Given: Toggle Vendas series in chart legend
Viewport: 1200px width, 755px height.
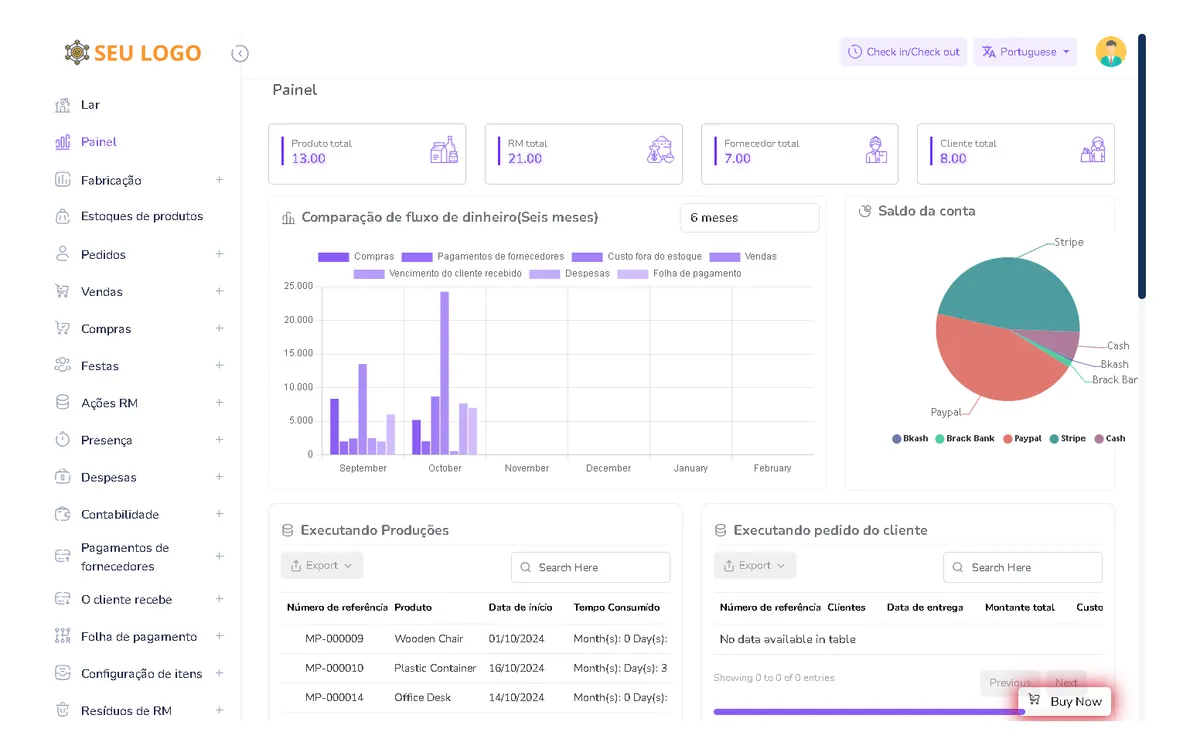Looking at the screenshot, I should click(x=743, y=257).
